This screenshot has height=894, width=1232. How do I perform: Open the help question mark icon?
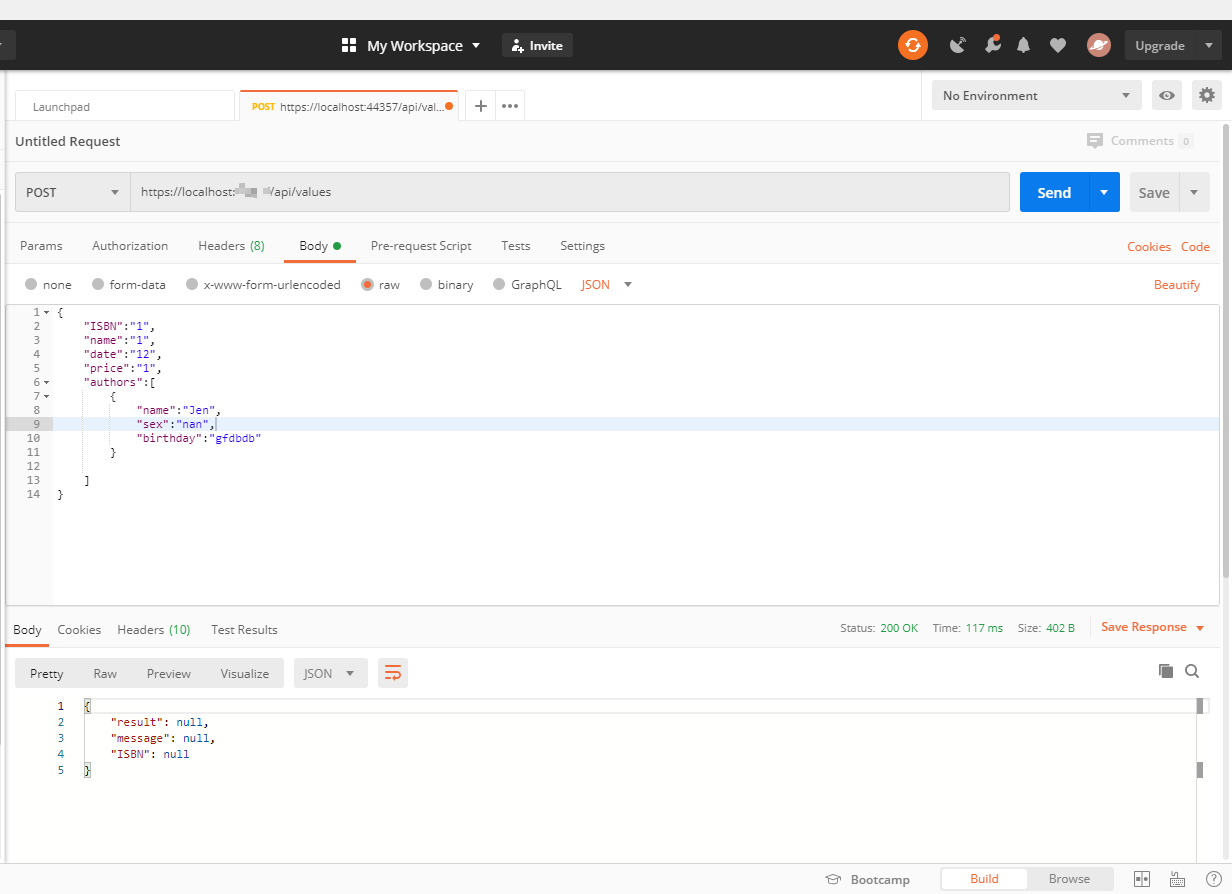[x=1213, y=879]
